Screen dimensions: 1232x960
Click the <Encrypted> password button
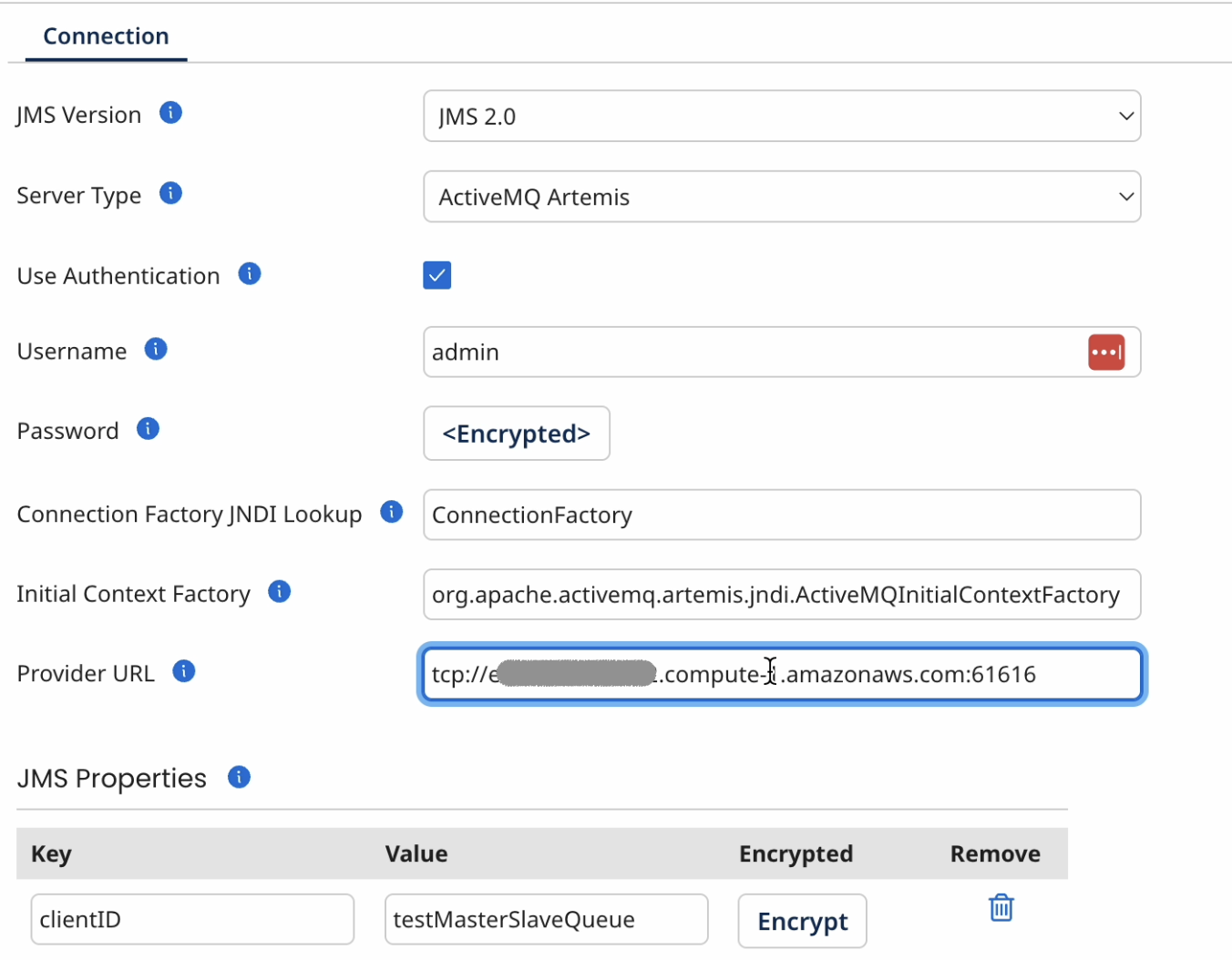tap(517, 434)
